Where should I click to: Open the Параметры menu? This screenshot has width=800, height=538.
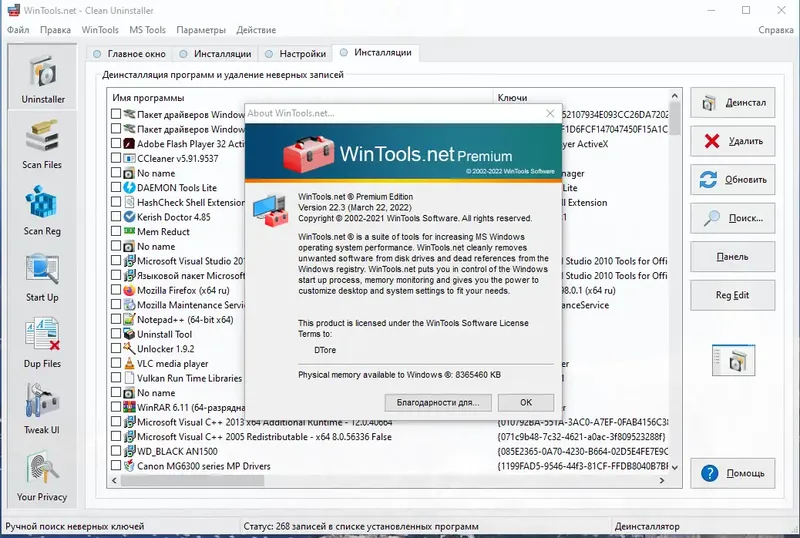click(x=201, y=30)
